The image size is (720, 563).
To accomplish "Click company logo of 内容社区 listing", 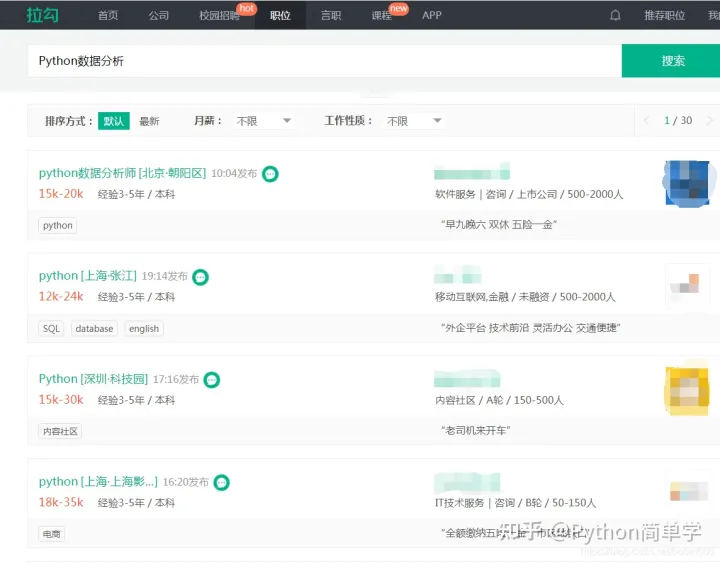I will (686, 390).
